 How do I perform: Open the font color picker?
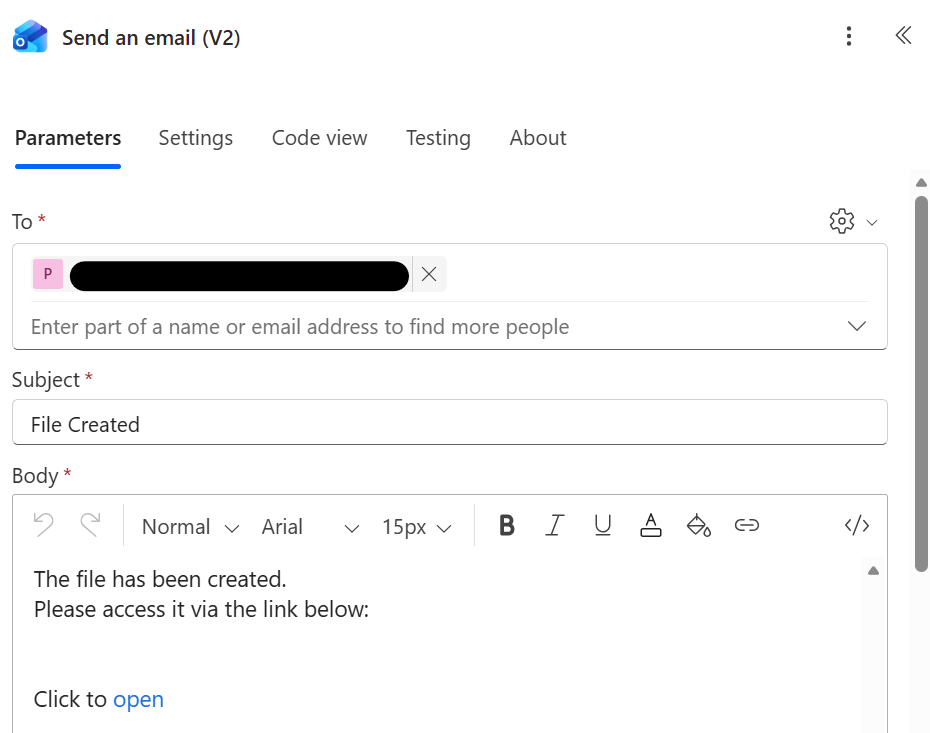point(651,526)
